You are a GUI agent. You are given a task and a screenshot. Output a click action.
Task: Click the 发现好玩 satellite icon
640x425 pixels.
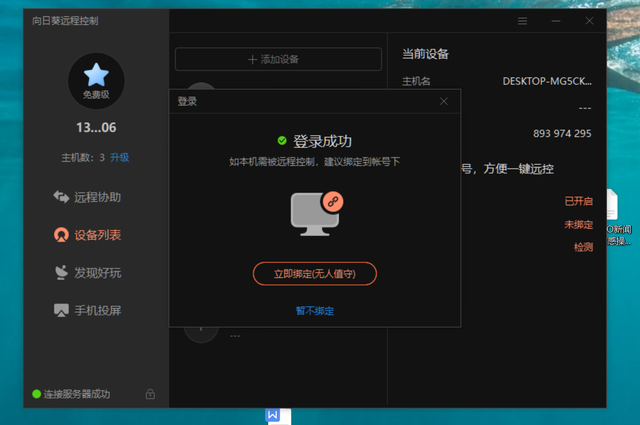click(61, 272)
